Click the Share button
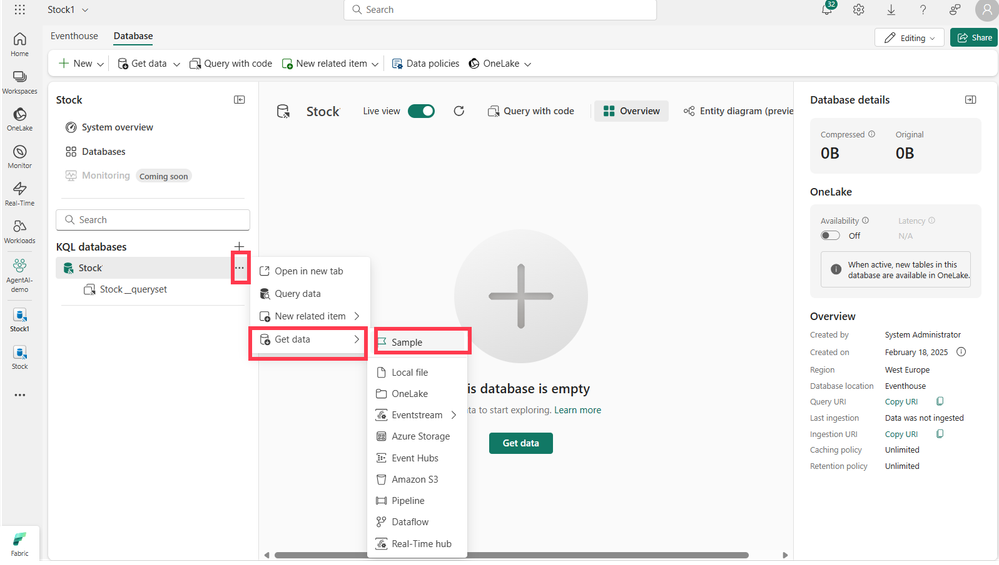The width and height of the screenshot is (999, 565). coord(974,38)
